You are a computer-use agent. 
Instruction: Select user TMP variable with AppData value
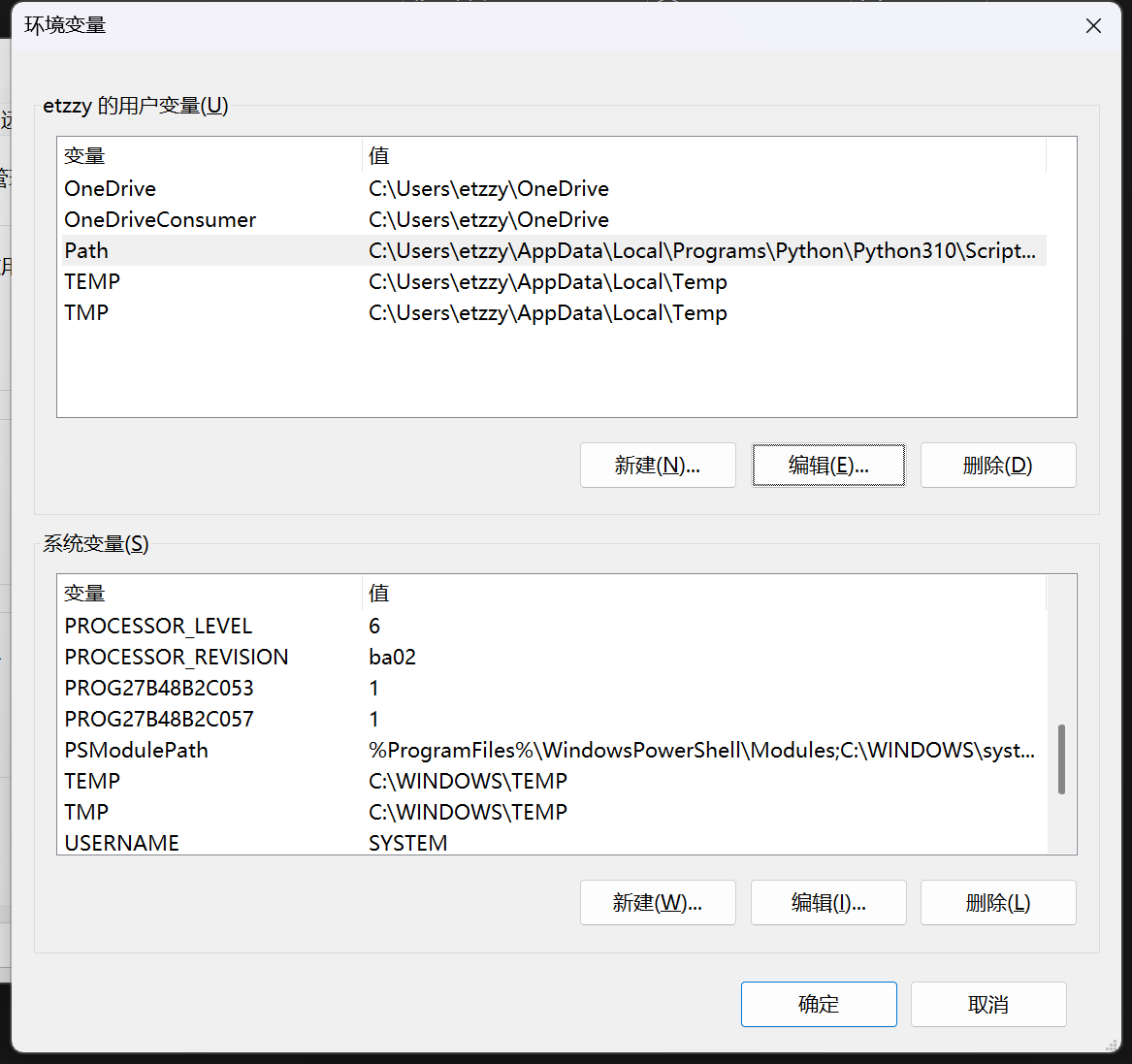coord(554,312)
